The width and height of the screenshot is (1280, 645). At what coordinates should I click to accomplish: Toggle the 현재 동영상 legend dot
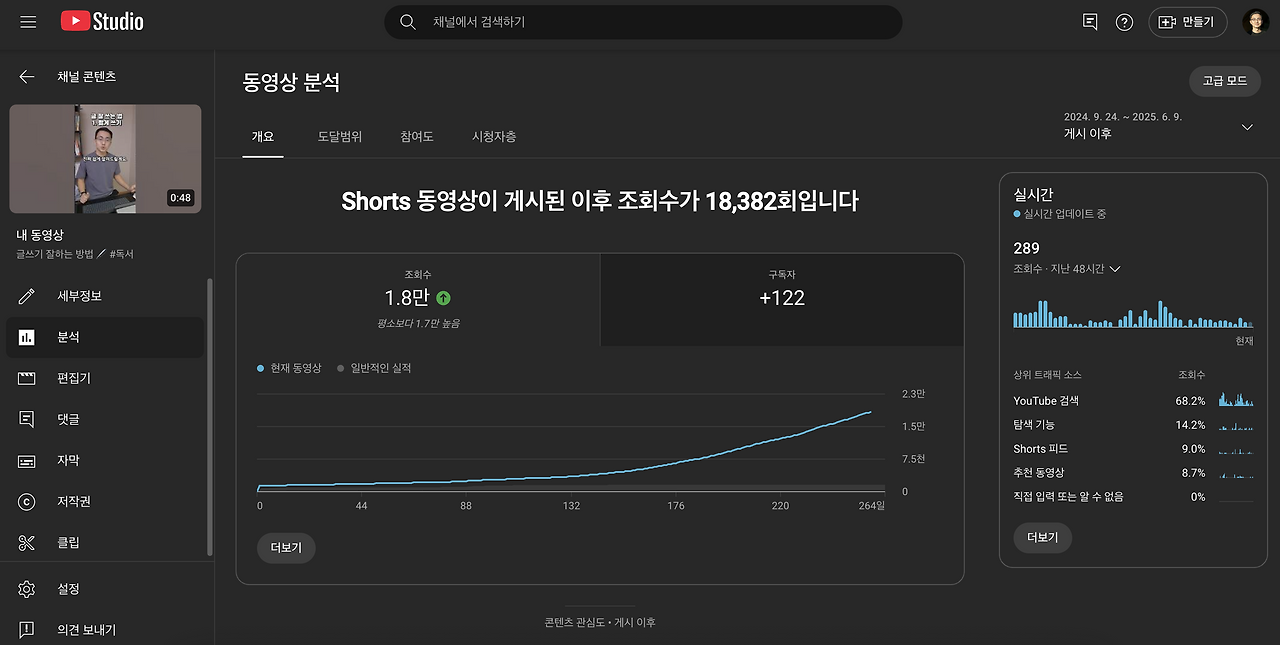[259, 368]
